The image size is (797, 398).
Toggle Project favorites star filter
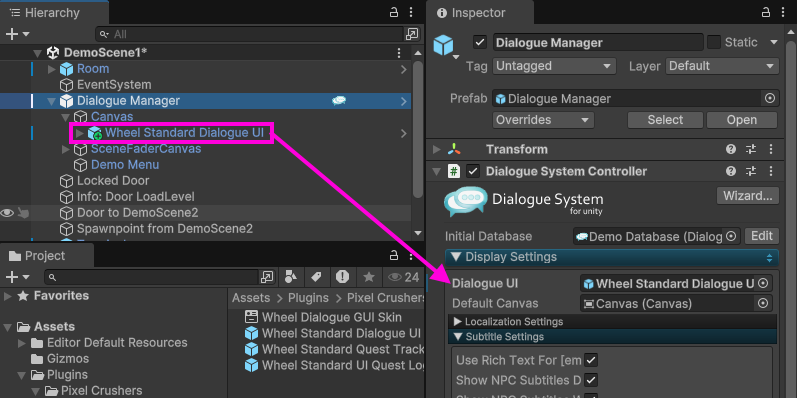point(369,277)
